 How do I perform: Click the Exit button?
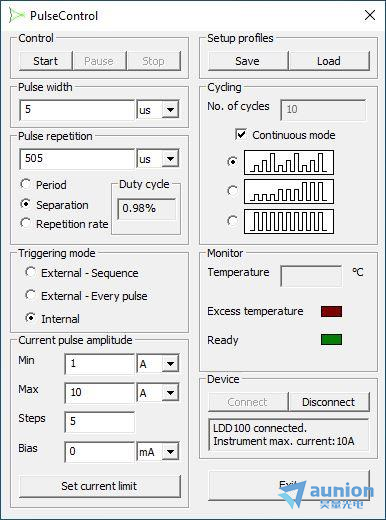pos(289,485)
